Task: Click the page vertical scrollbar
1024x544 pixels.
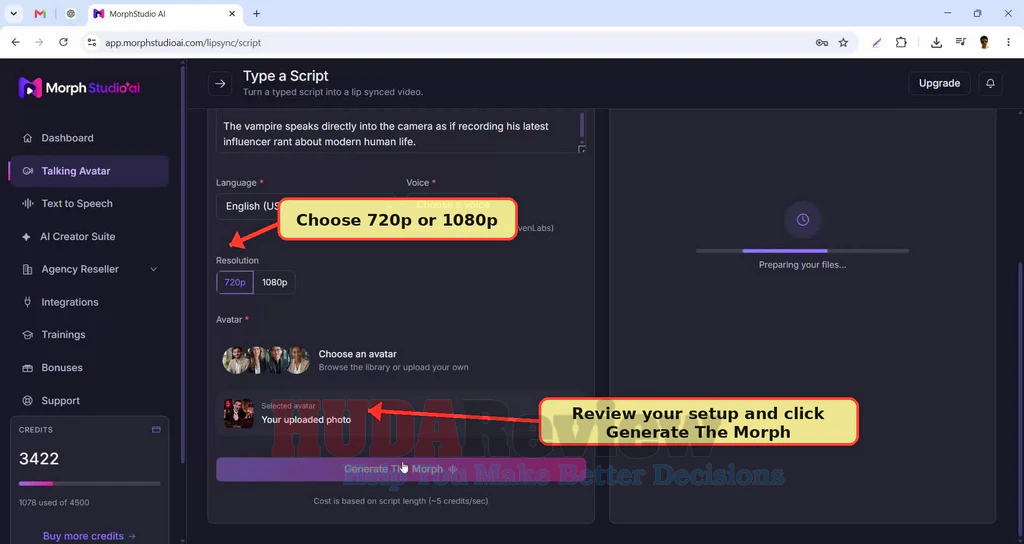Action: pyautogui.click(x=1019, y=398)
